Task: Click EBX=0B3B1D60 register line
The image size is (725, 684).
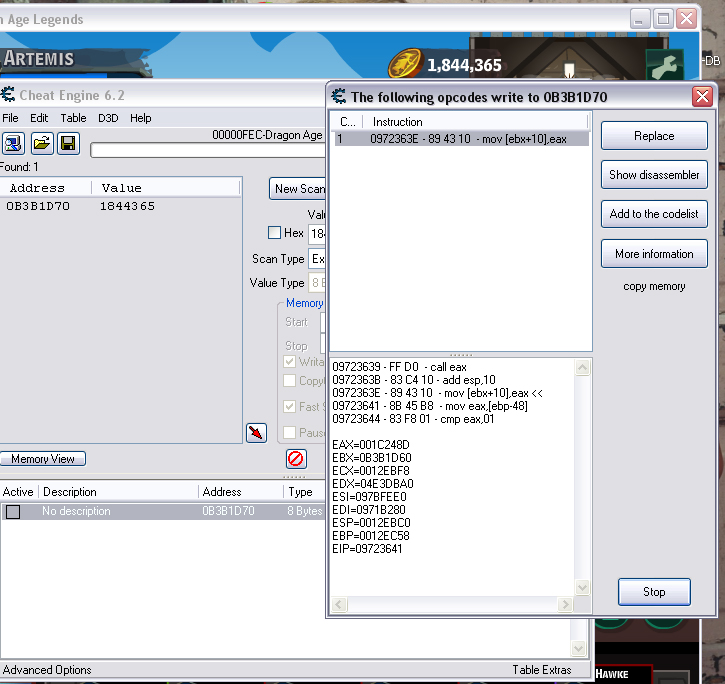Action: [372, 458]
